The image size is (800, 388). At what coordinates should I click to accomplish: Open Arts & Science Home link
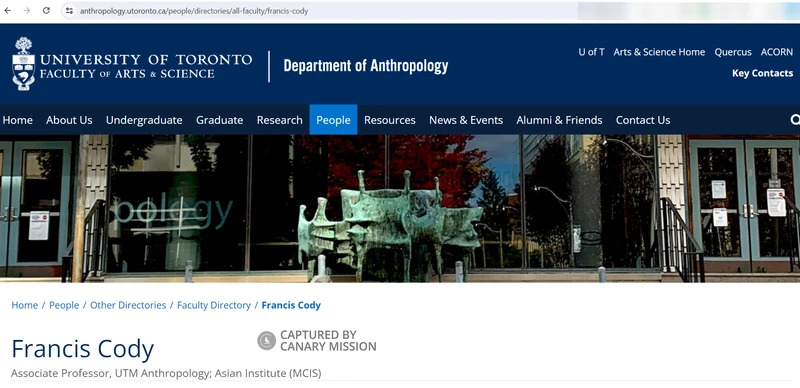pos(659,52)
